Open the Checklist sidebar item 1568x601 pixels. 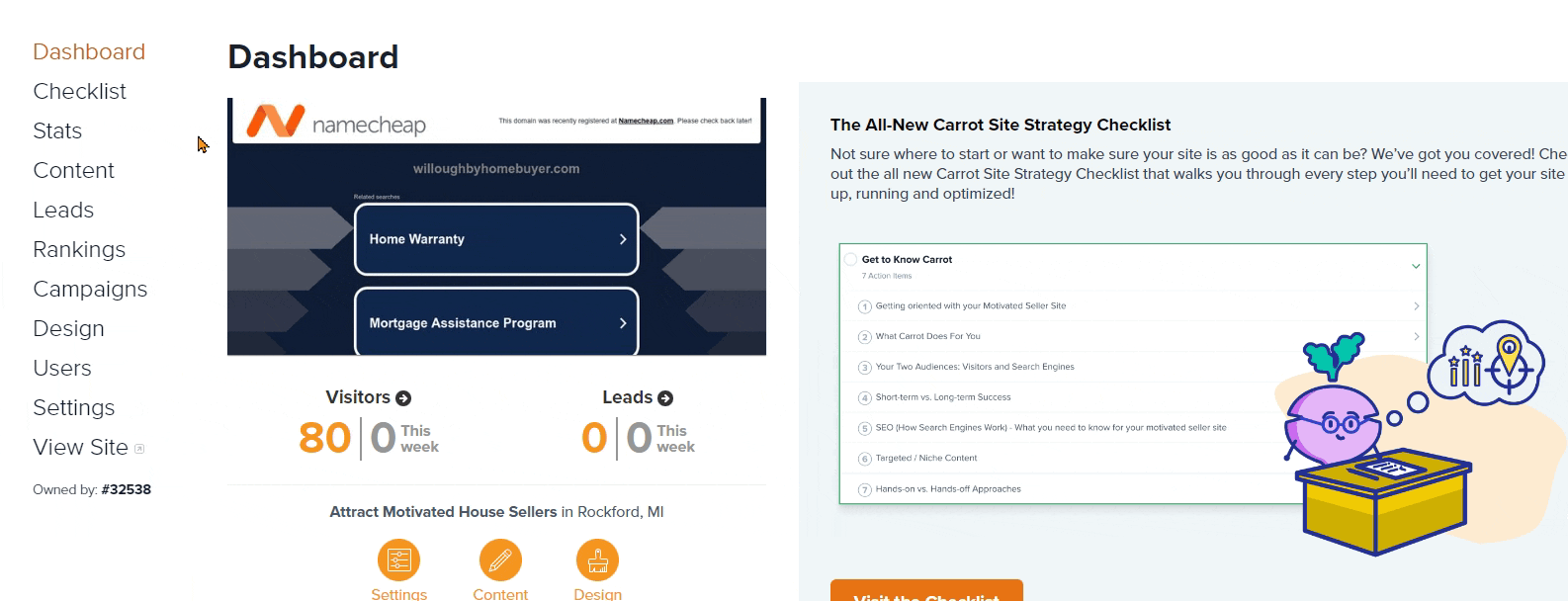79,91
